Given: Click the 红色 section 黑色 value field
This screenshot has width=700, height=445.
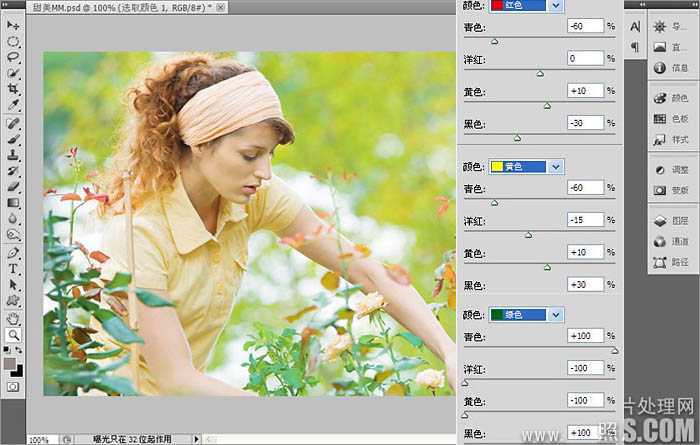Looking at the screenshot, I should click(585, 123).
